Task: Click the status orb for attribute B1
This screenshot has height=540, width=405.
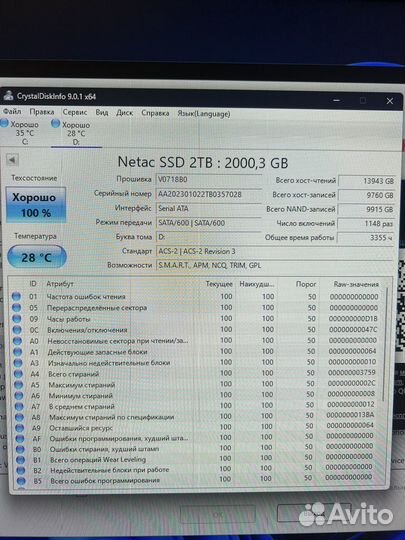Action: click(x=21, y=460)
